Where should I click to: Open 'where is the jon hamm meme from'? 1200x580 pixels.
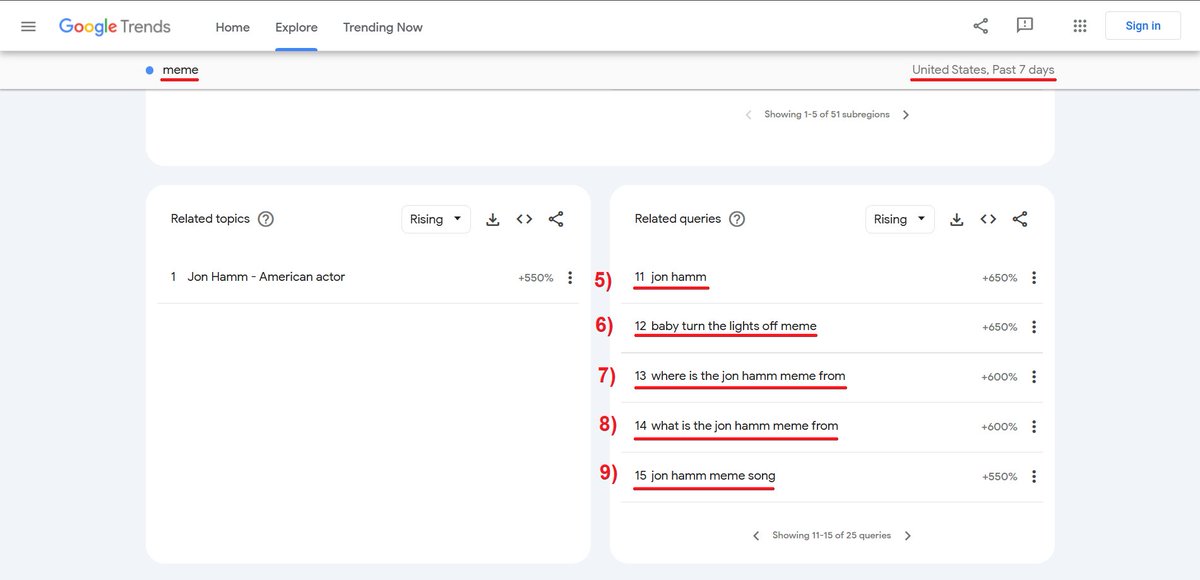click(748, 376)
